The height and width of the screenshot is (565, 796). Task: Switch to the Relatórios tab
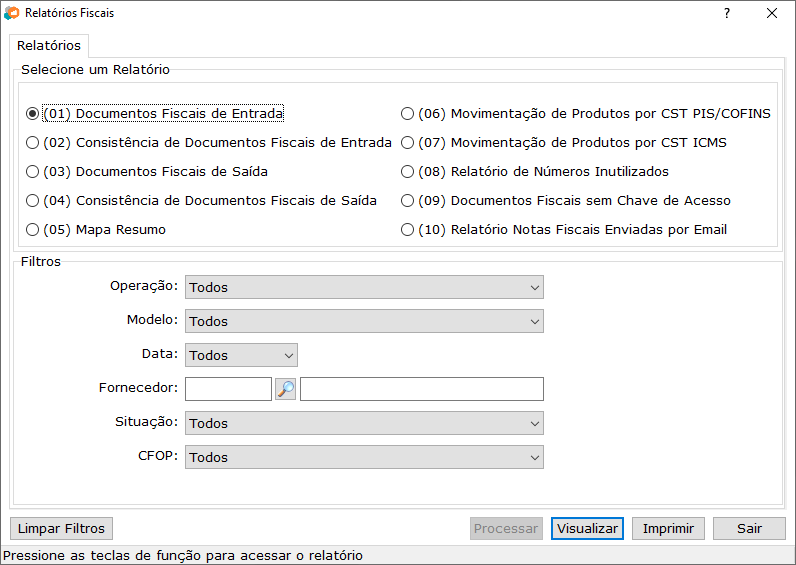49,46
